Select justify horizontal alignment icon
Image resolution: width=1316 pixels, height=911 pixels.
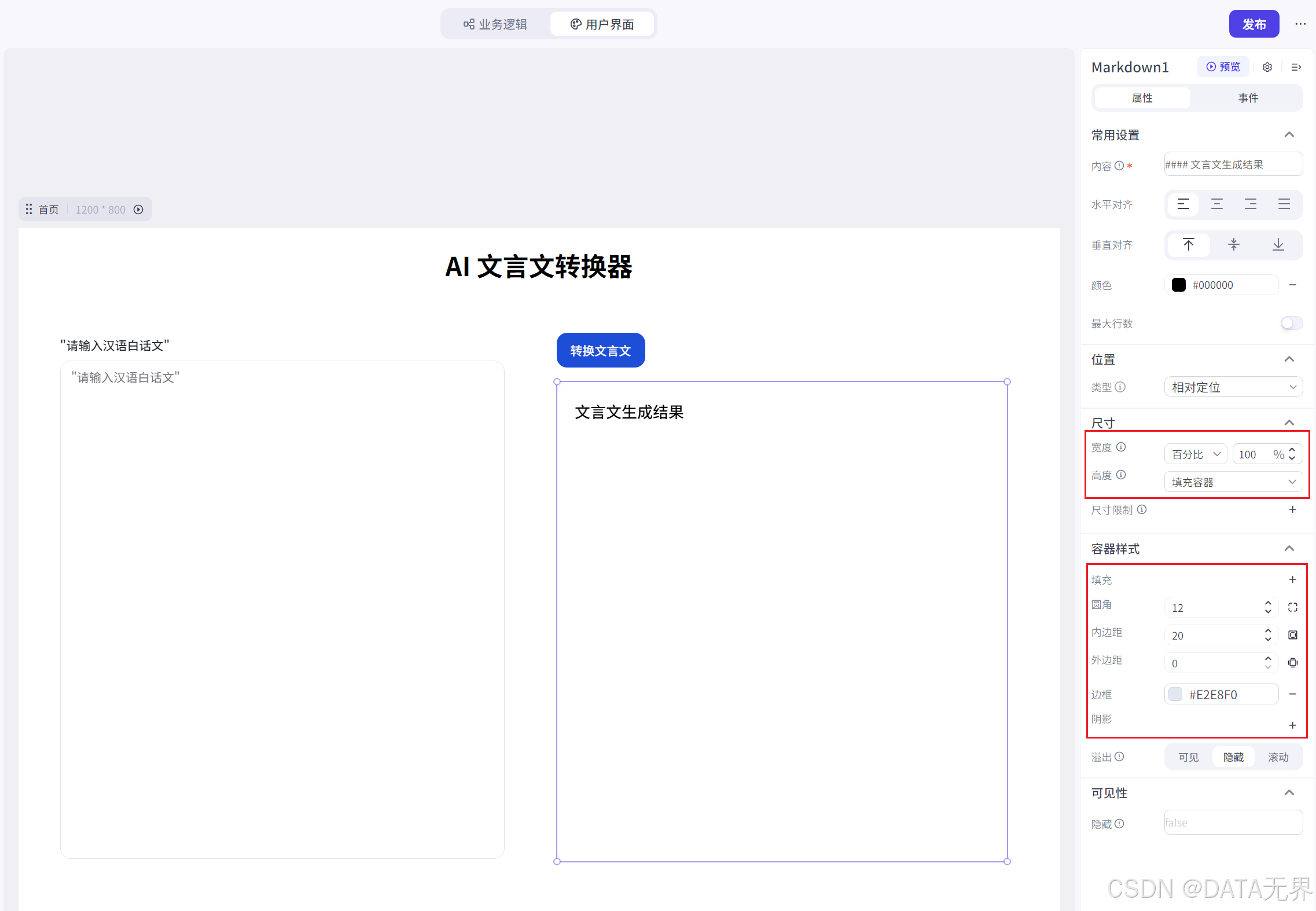tap(1284, 204)
